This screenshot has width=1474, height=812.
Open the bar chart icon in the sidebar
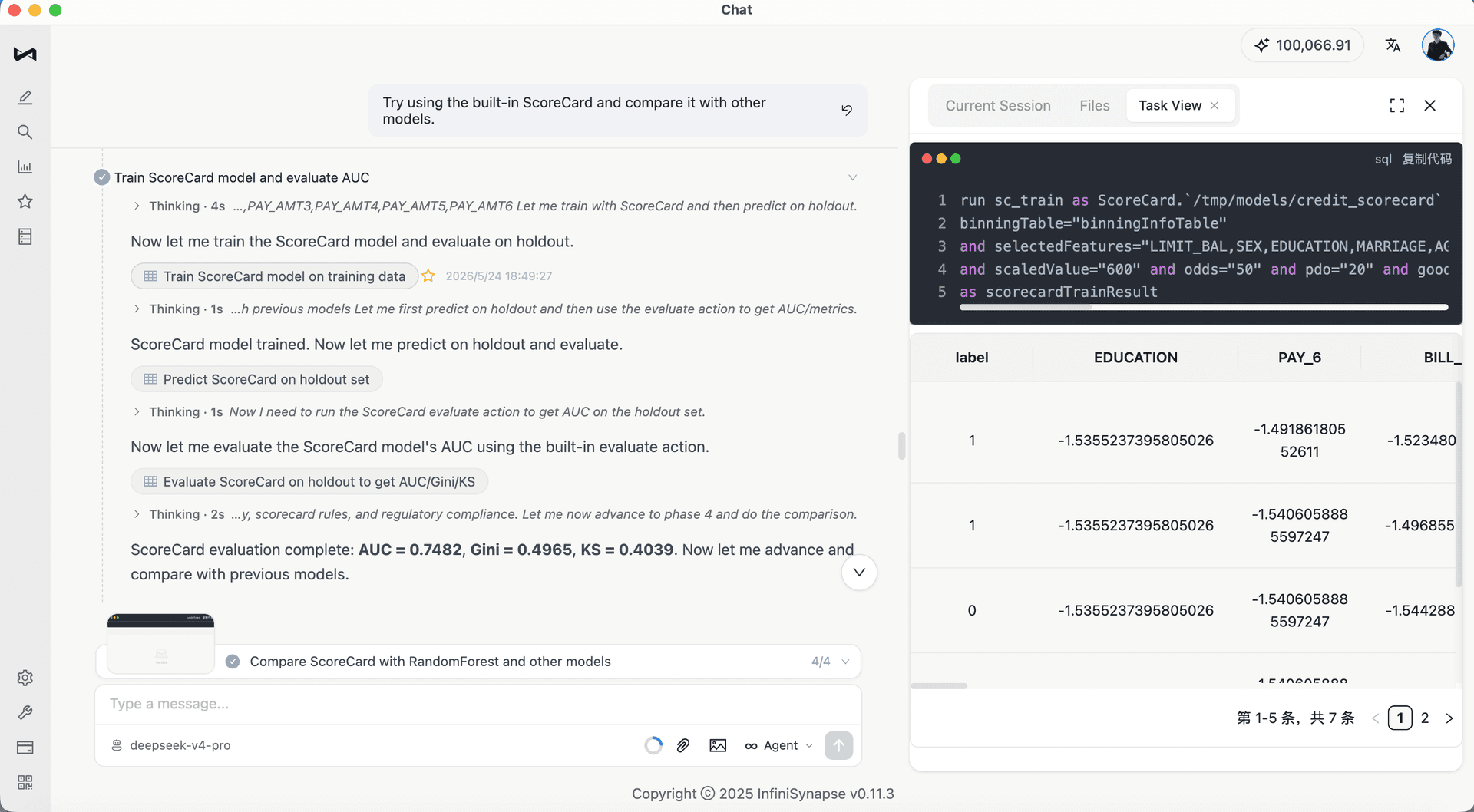[x=25, y=167]
